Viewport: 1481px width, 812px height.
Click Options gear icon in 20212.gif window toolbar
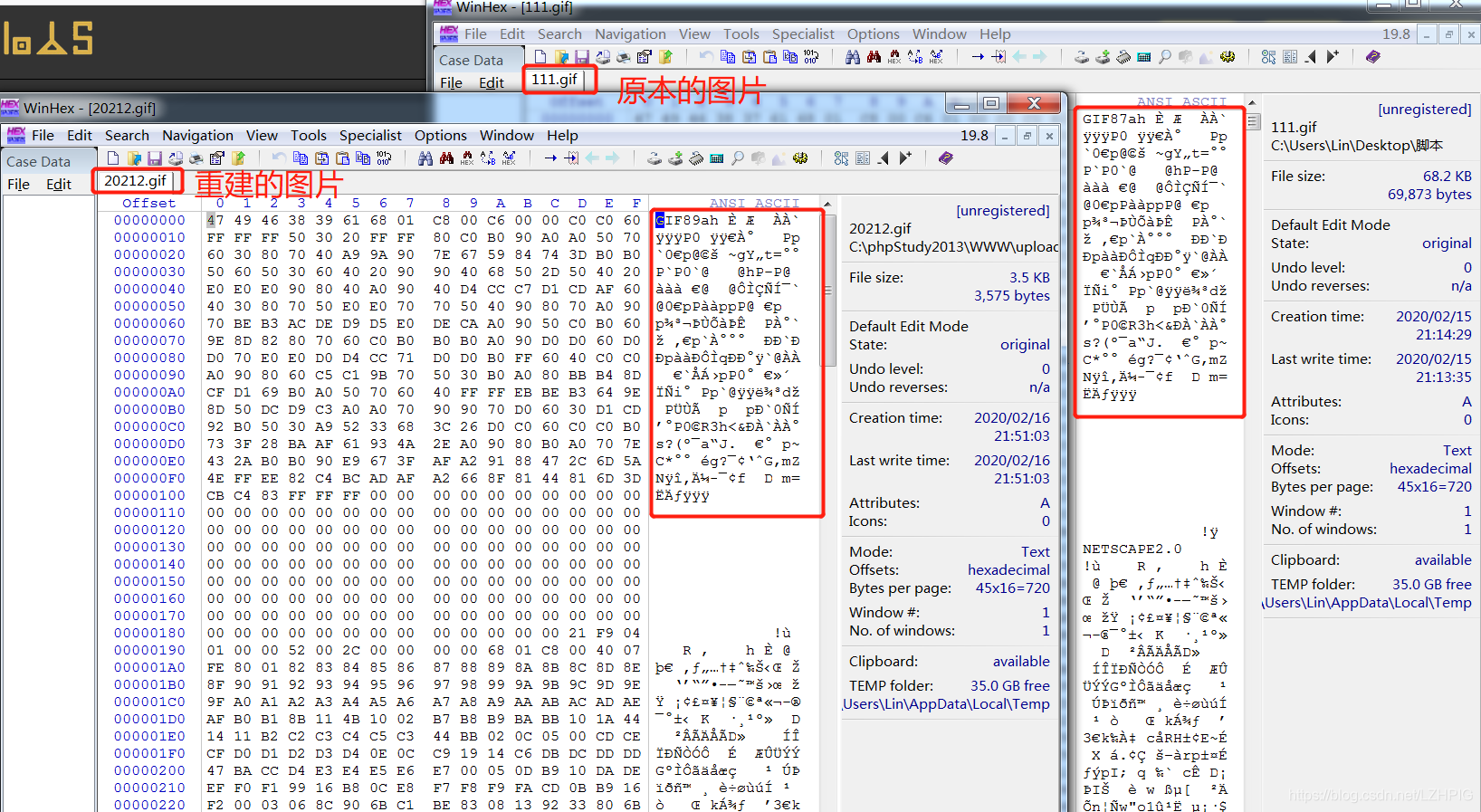[x=800, y=158]
